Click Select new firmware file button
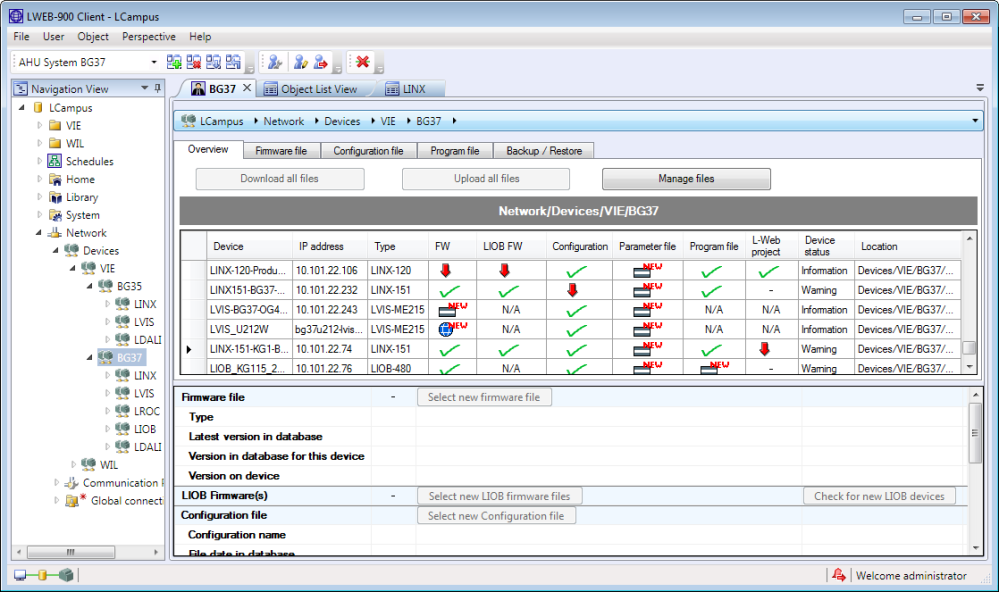1000x592 pixels. click(x=484, y=397)
